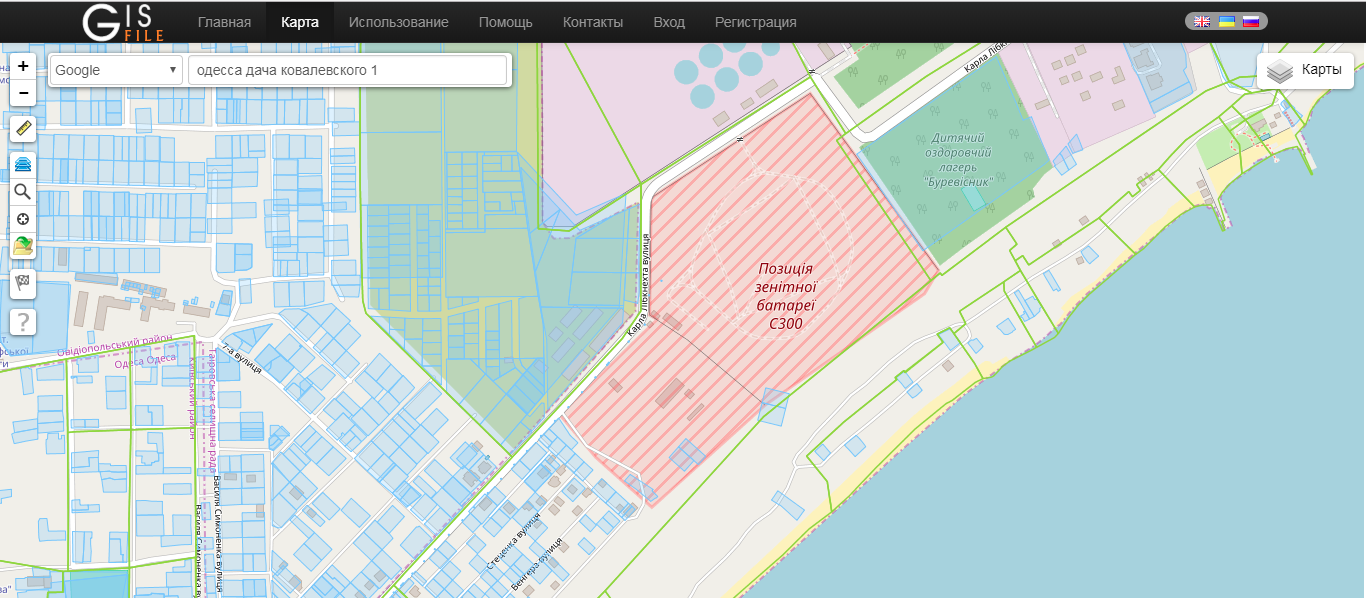Open the Контакты page
The height and width of the screenshot is (598, 1366).
(592, 22)
